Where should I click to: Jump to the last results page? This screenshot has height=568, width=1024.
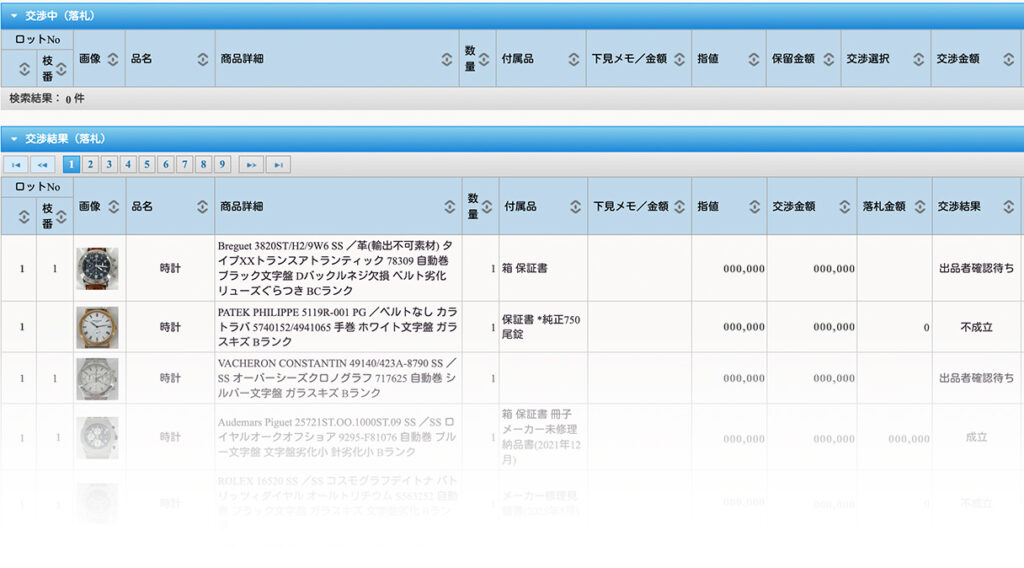[279, 165]
